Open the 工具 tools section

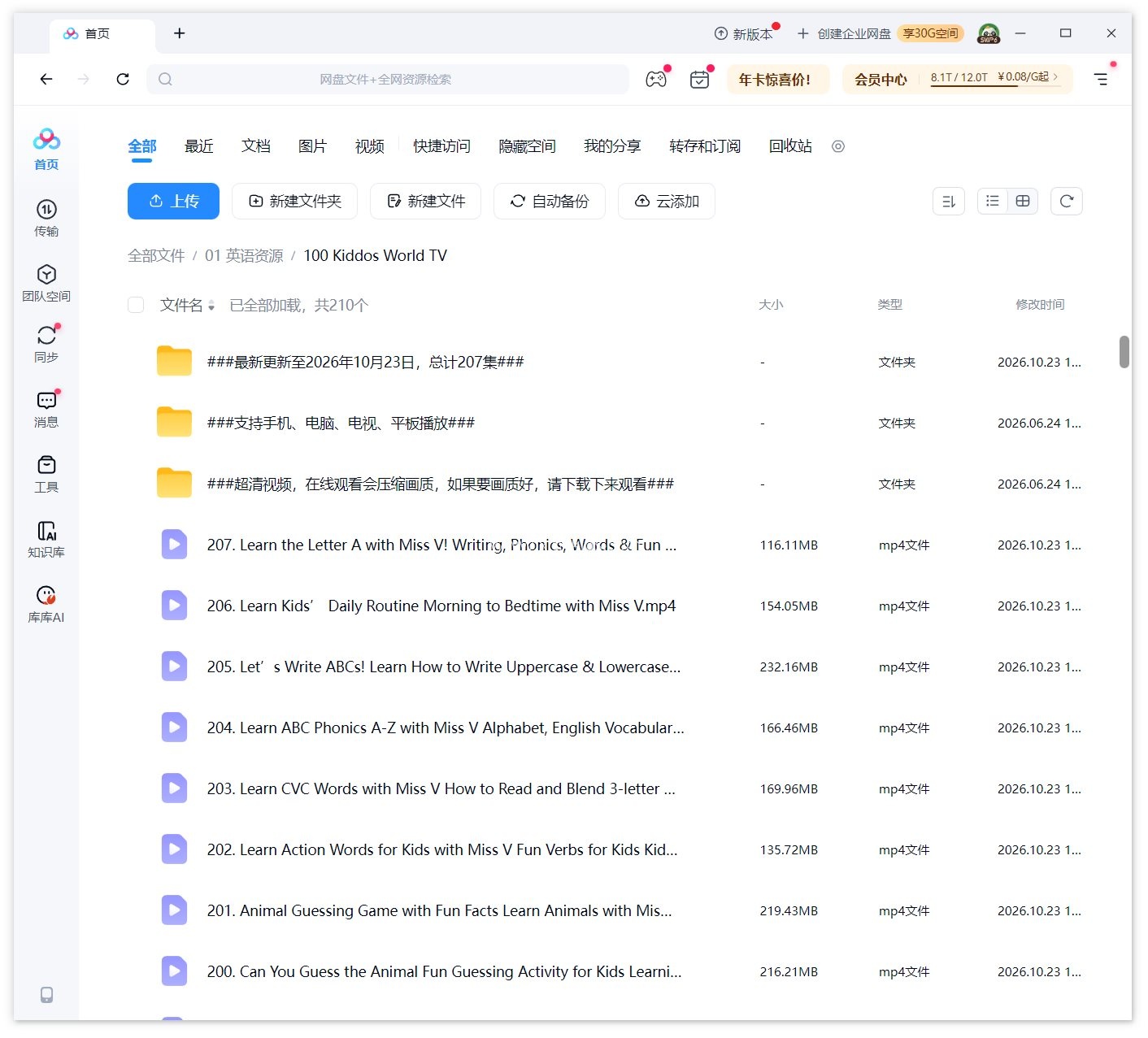[46, 474]
